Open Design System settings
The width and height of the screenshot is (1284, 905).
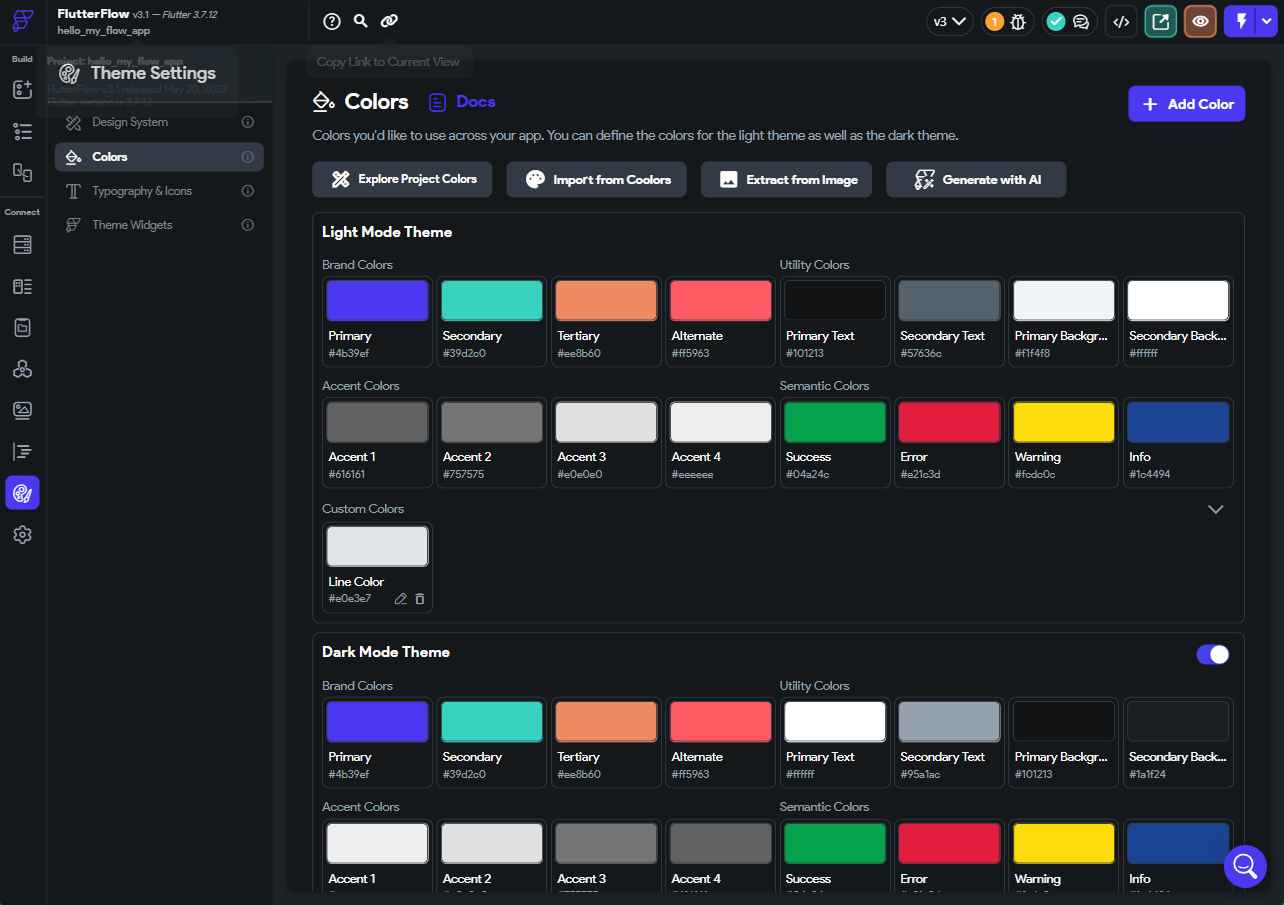[x=159, y=122]
